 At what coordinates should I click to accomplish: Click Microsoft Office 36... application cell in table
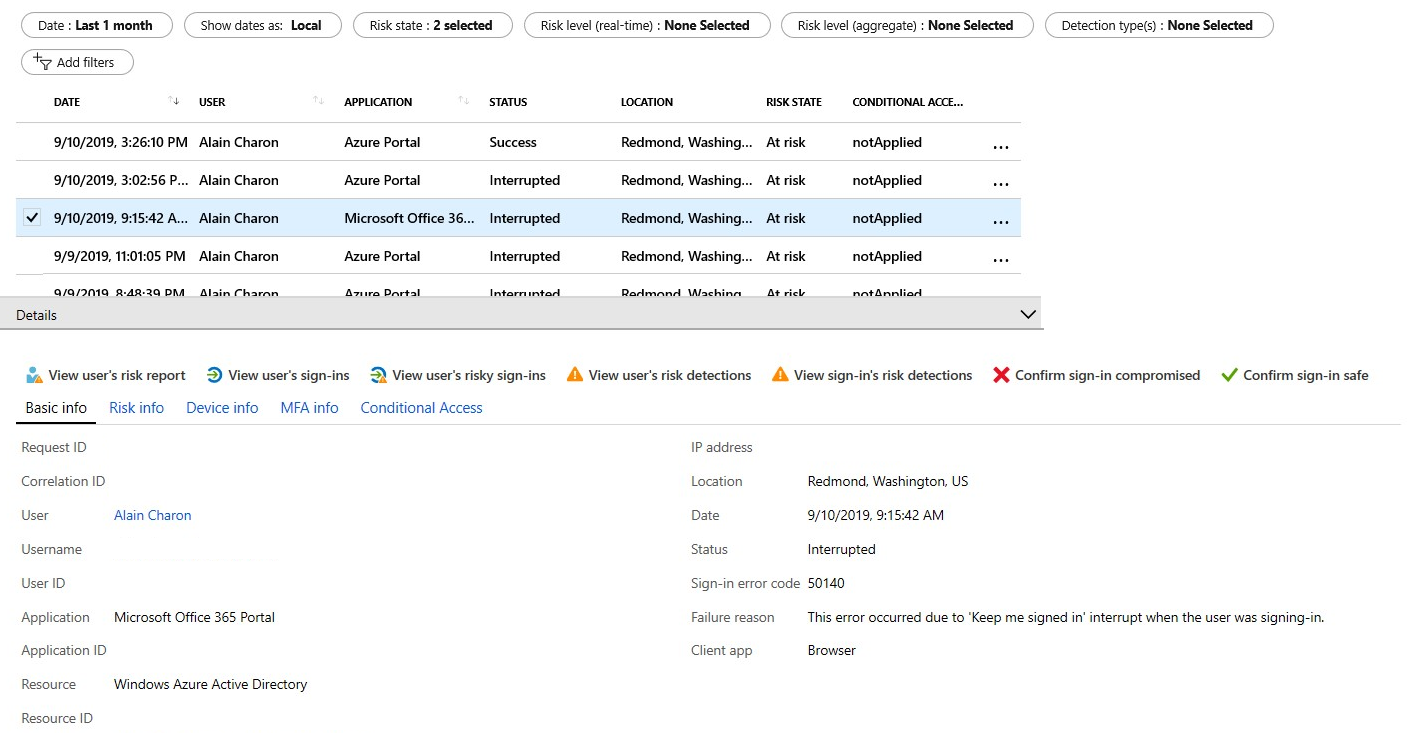pos(410,218)
